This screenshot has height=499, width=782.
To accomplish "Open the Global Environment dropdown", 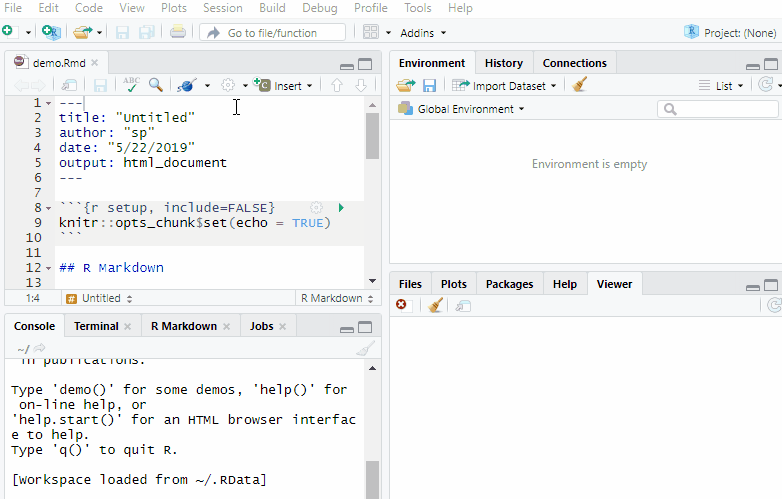I will click(461, 109).
